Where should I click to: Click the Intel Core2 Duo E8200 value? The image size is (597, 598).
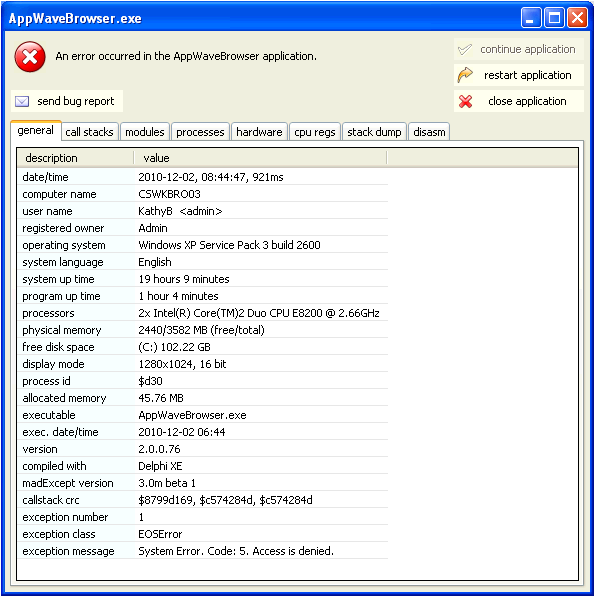[x=259, y=313]
